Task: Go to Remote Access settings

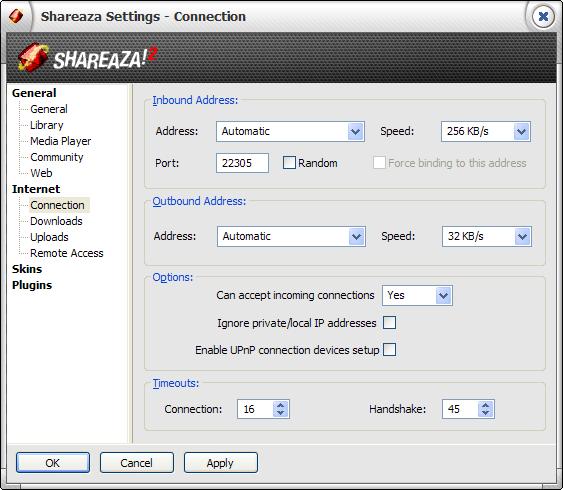Action: tap(67, 253)
